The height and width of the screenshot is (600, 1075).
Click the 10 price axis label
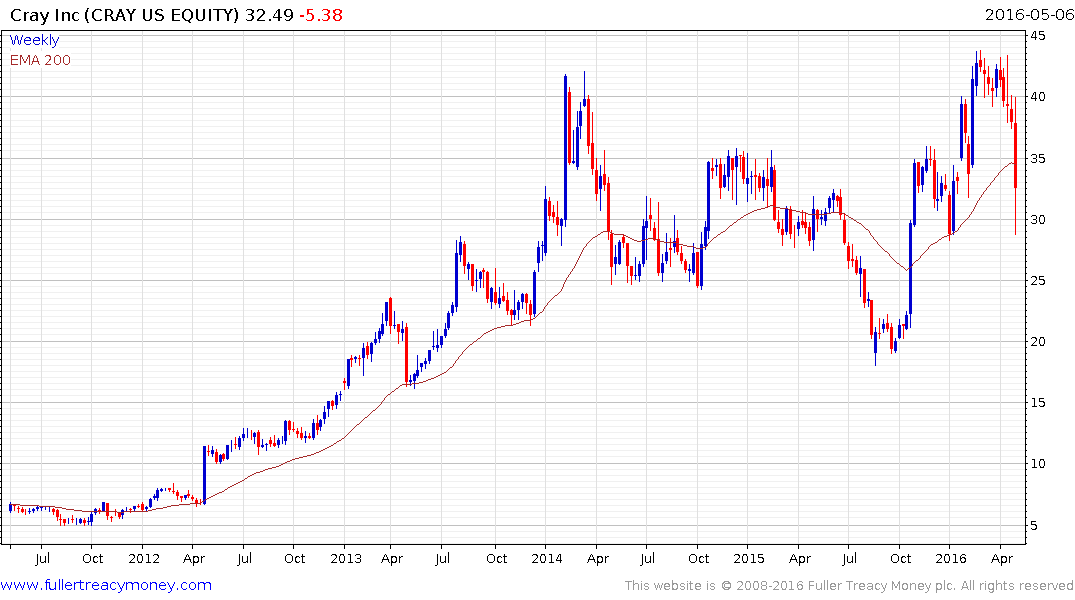pos(1038,464)
